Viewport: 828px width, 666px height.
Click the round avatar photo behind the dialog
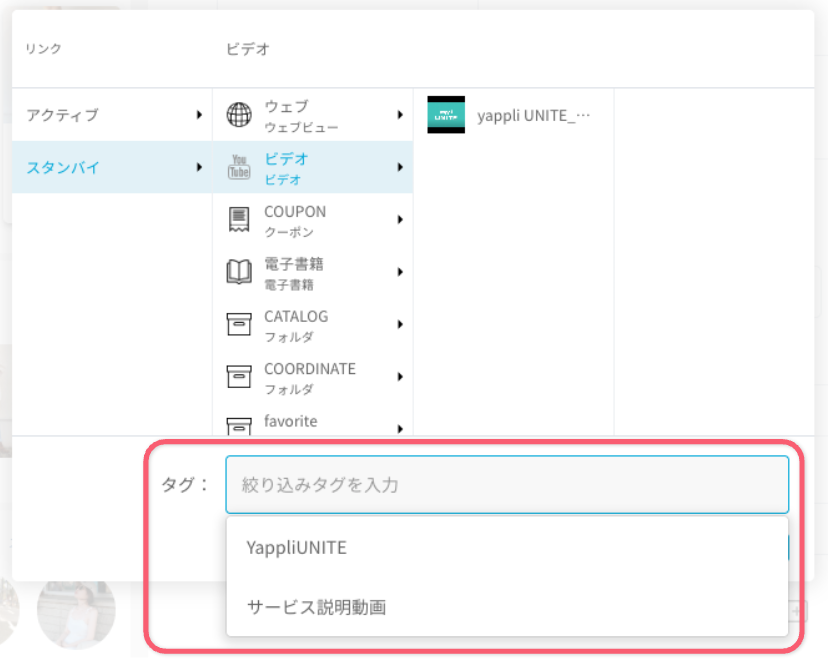(x=77, y=614)
